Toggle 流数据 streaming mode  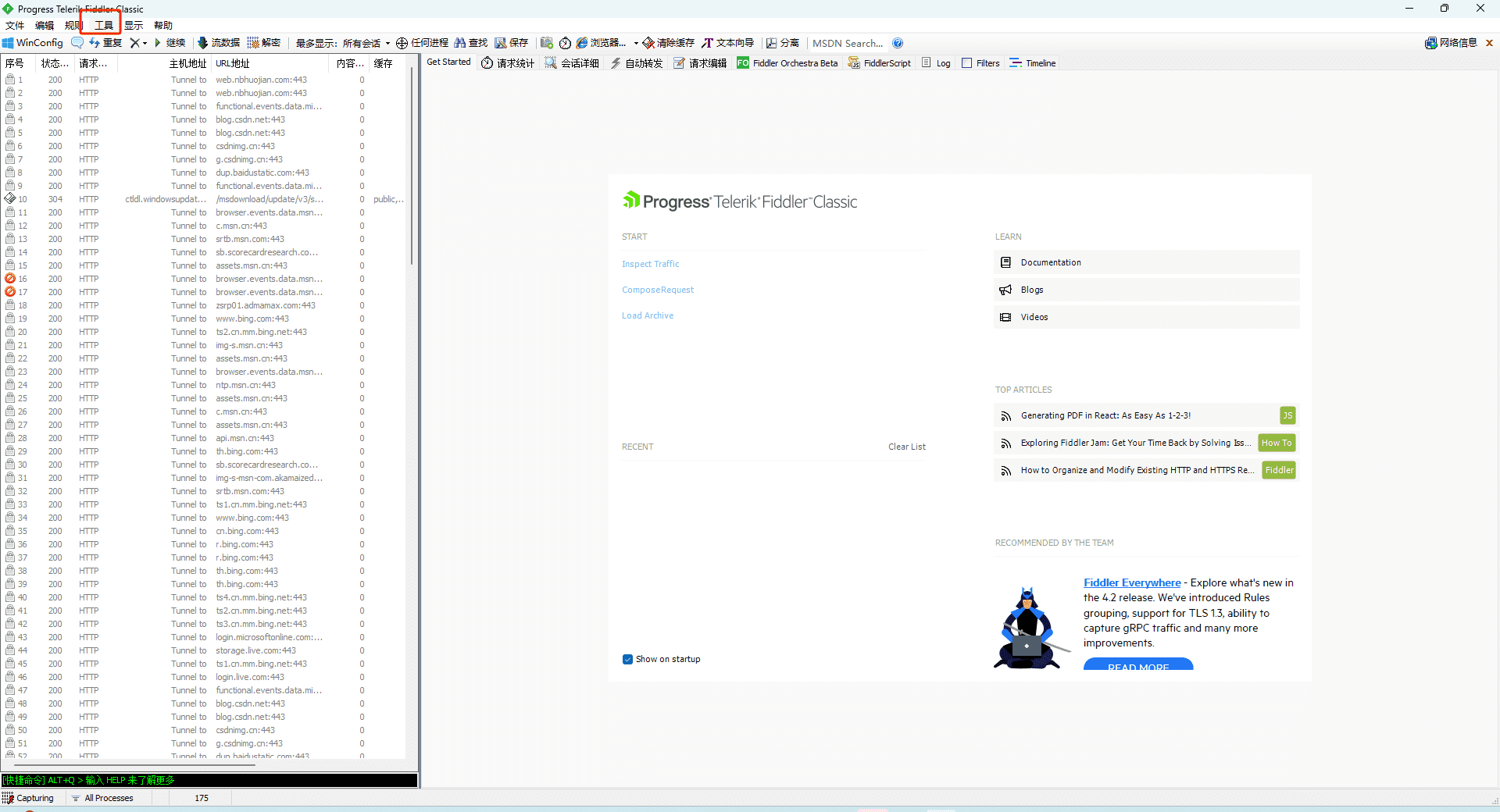[219, 43]
